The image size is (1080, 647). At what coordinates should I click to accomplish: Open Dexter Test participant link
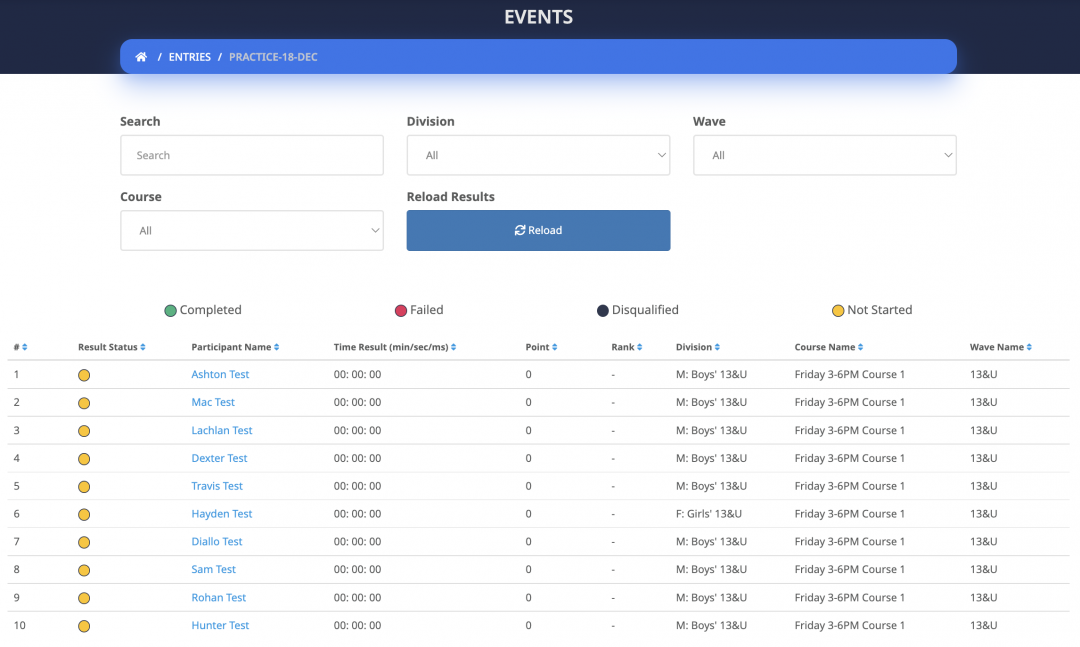pos(219,458)
